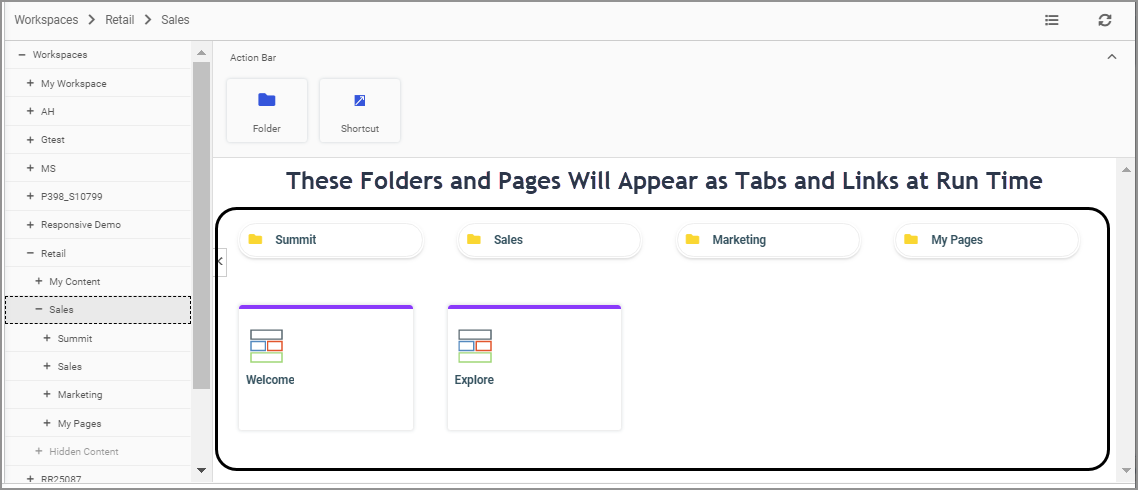Viewport: 1138px width, 490px height.
Task: Click Workspaces in the breadcrumb path
Action: click(x=46, y=20)
